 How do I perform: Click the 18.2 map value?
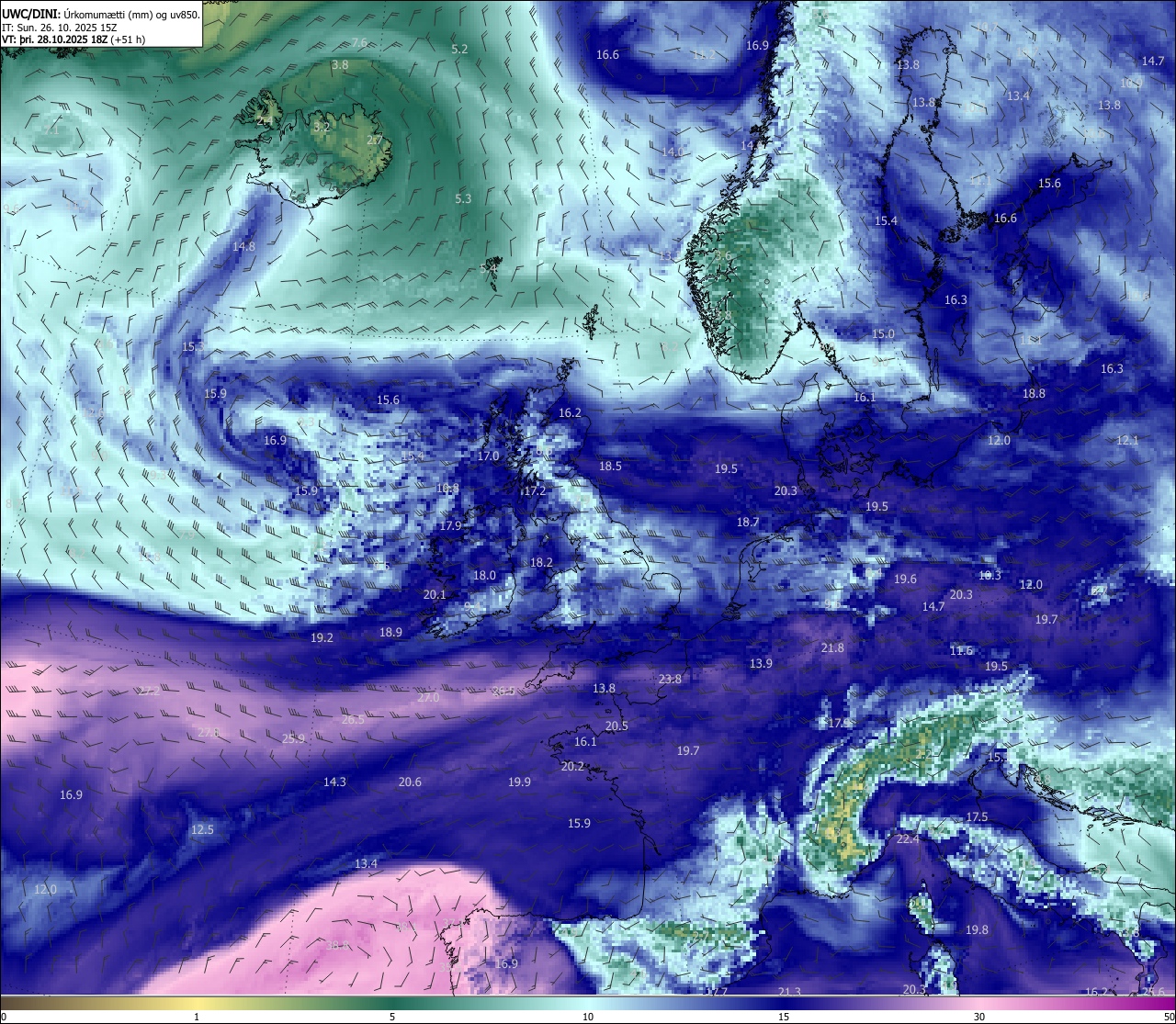click(x=541, y=563)
